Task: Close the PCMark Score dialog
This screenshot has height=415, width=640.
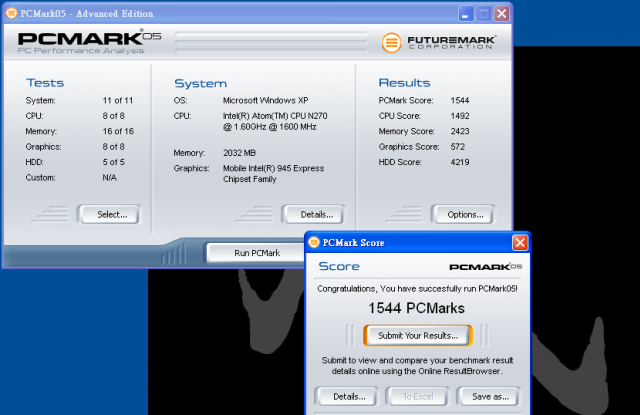Action: [520, 243]
